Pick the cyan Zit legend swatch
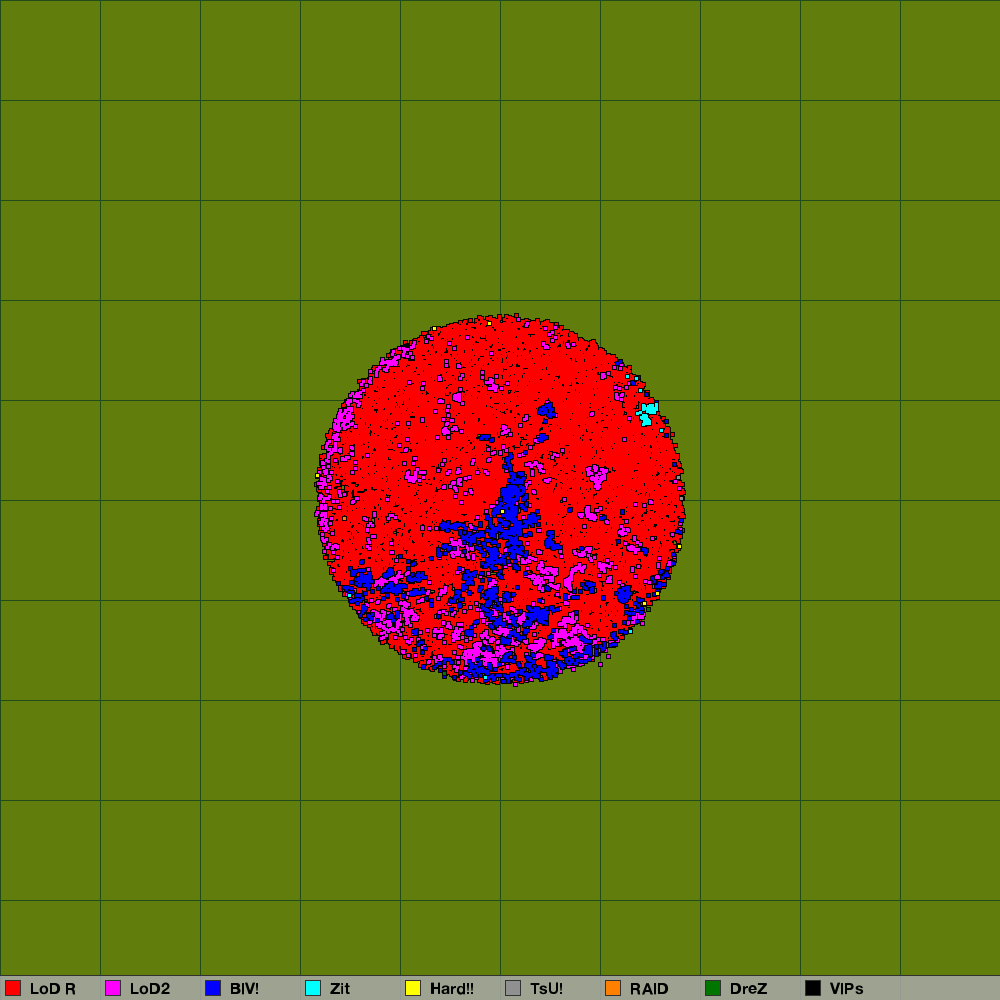1000x1000 pixels. click(313, 988)
